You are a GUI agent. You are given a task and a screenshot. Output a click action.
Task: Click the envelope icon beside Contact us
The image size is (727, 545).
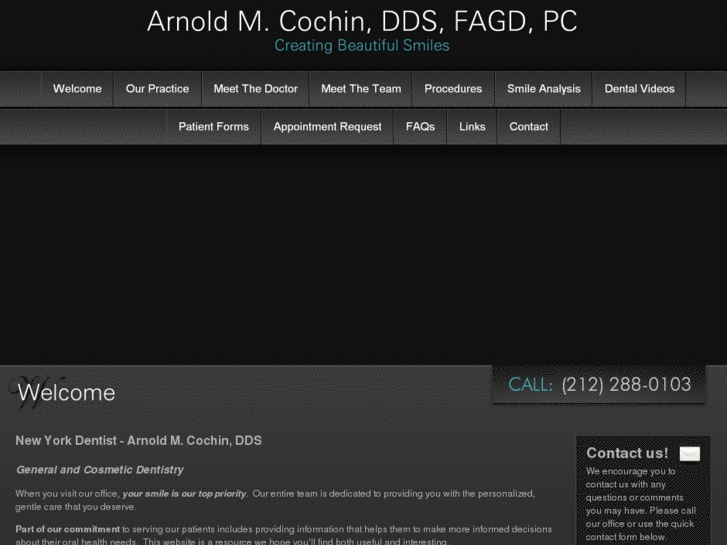tap(689, 454)
